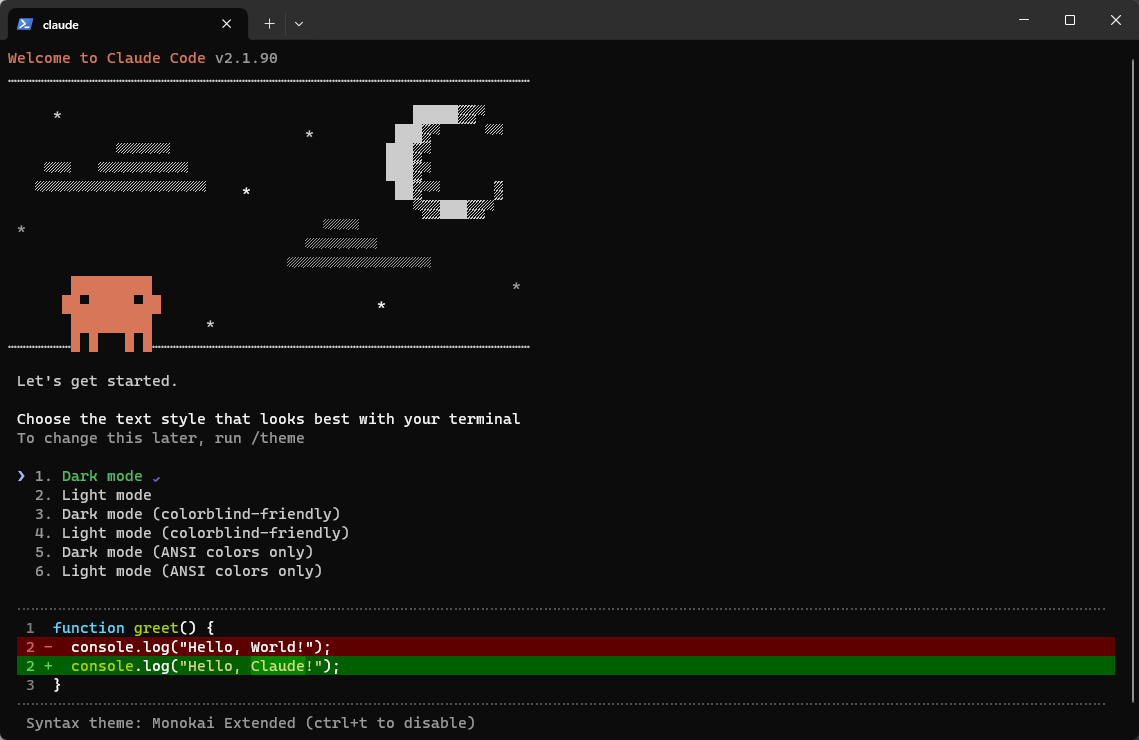Open a new terminal tab

point(269,23)
